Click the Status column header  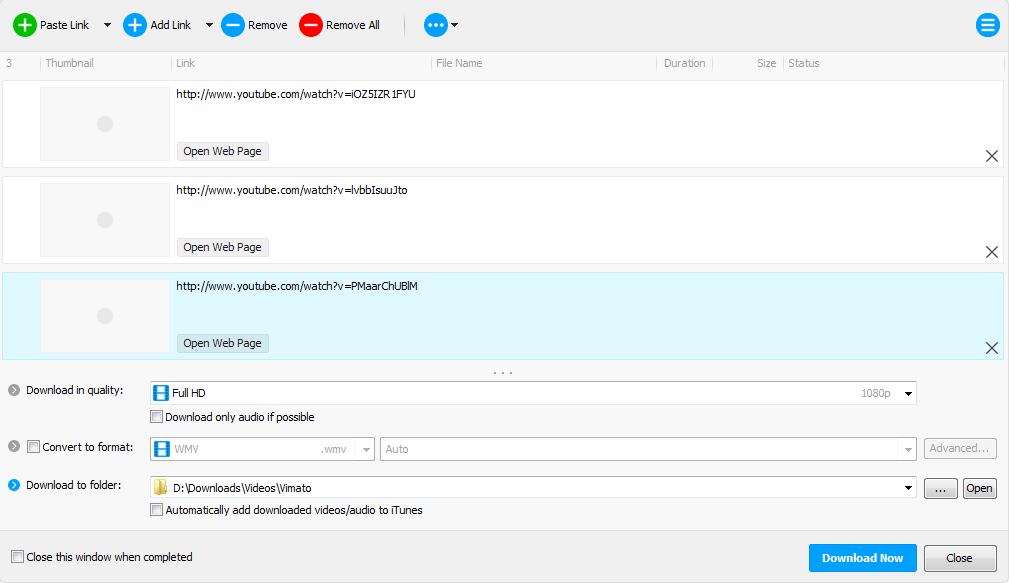[x=804, y=63]
